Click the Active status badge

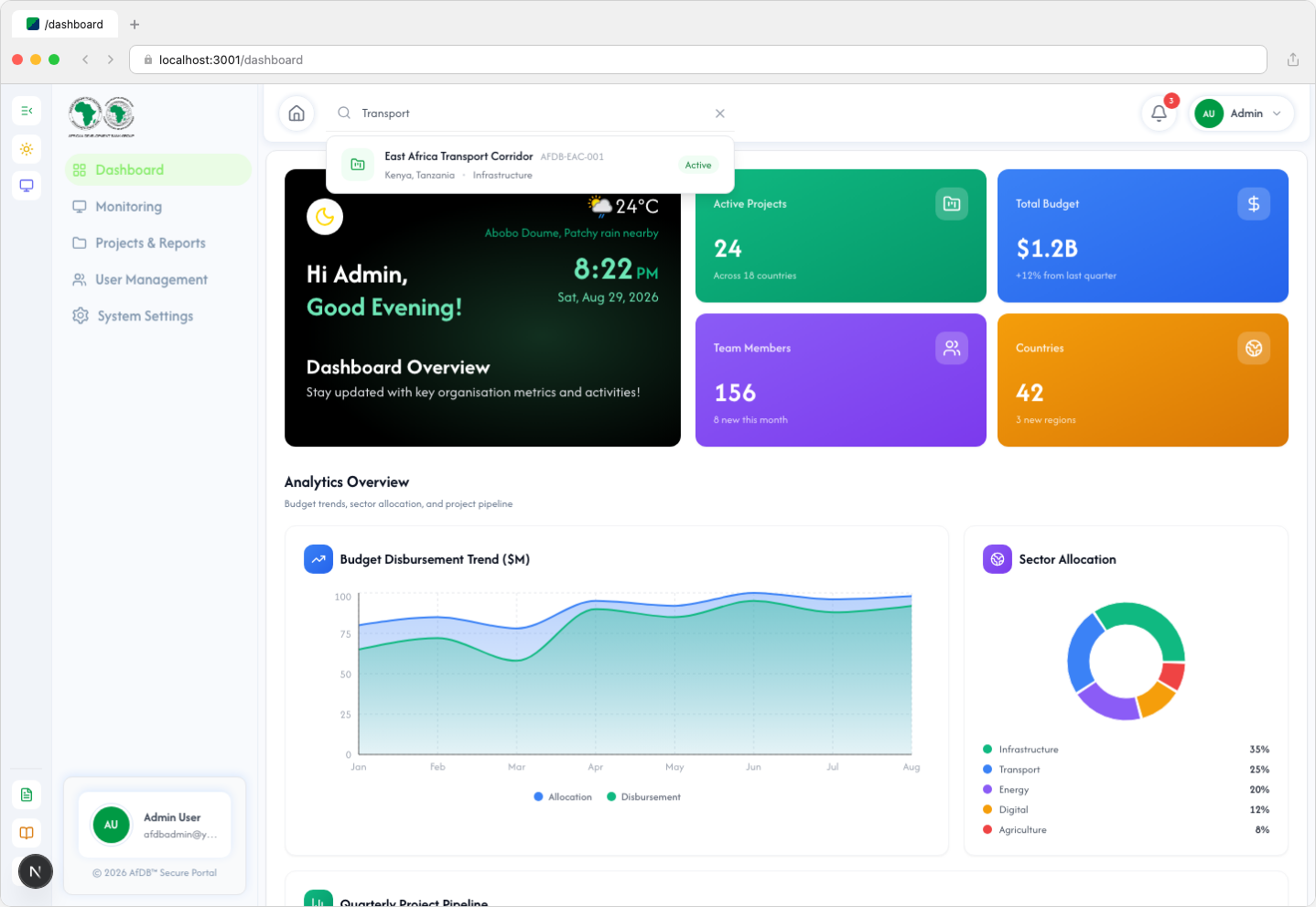point(698,166)
